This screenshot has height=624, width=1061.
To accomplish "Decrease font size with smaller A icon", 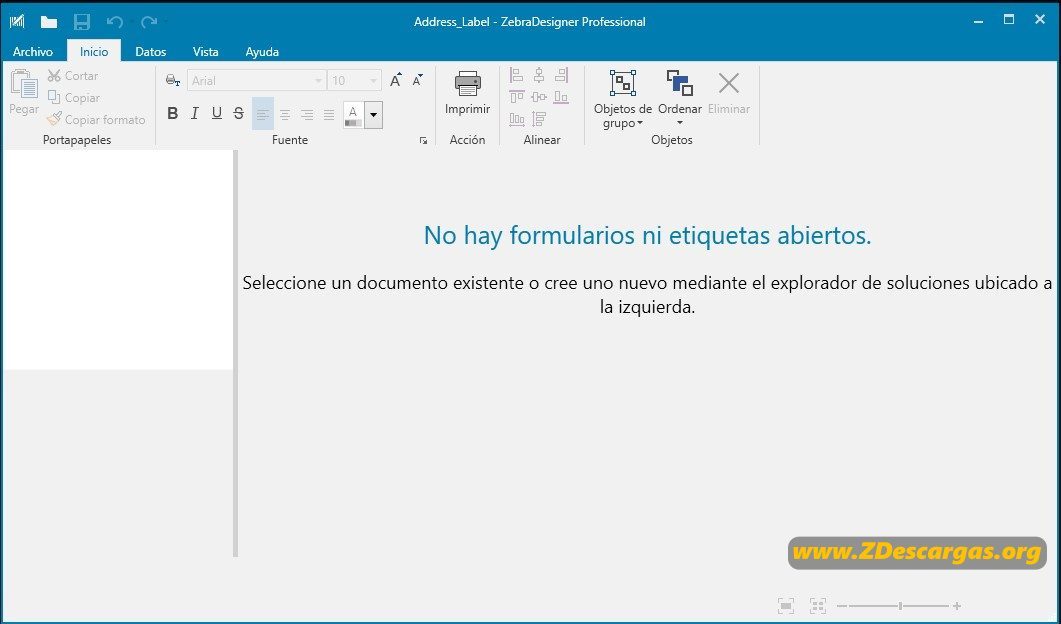I will 417,81.
